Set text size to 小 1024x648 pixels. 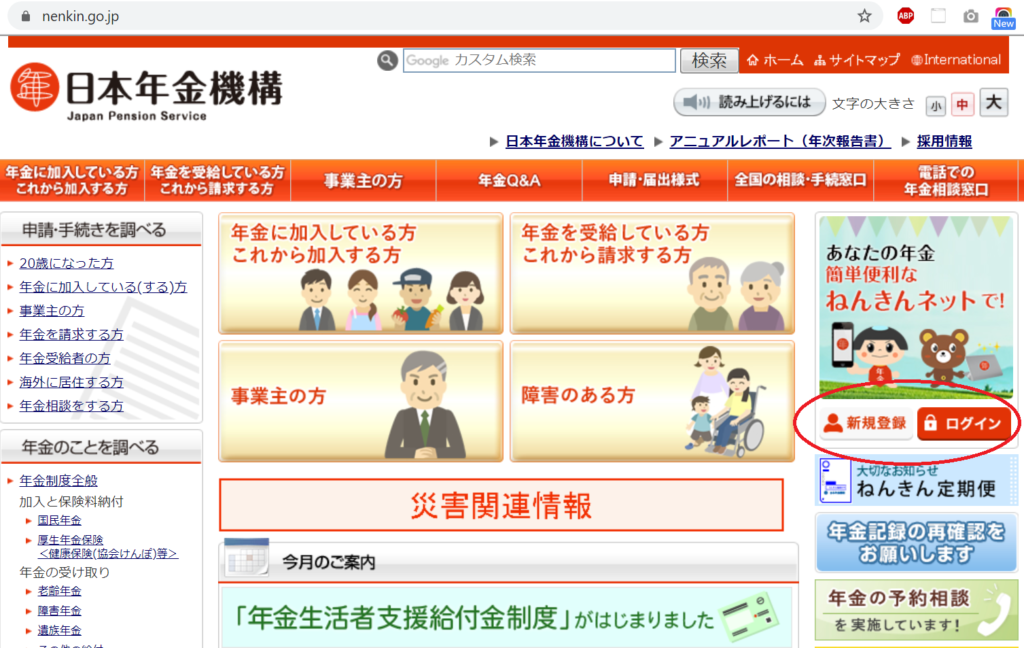936,106
